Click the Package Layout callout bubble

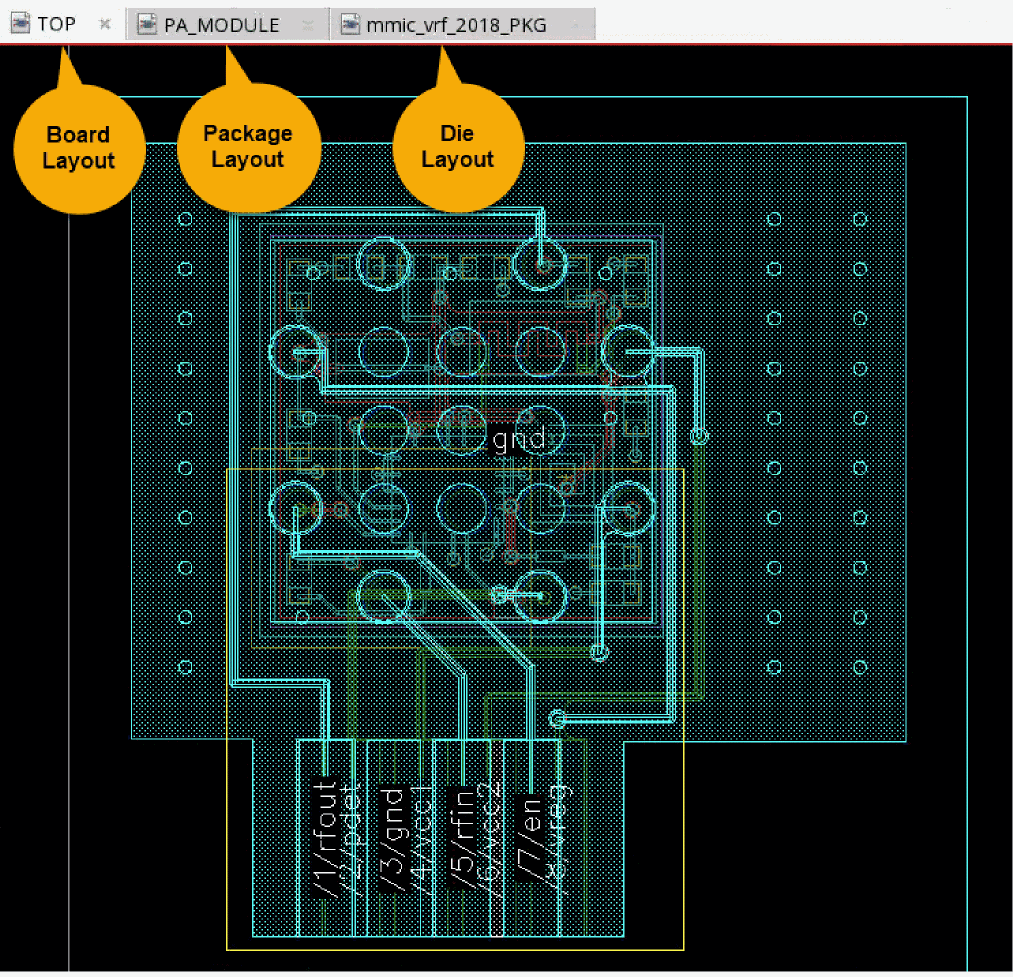tap(247, 146)
